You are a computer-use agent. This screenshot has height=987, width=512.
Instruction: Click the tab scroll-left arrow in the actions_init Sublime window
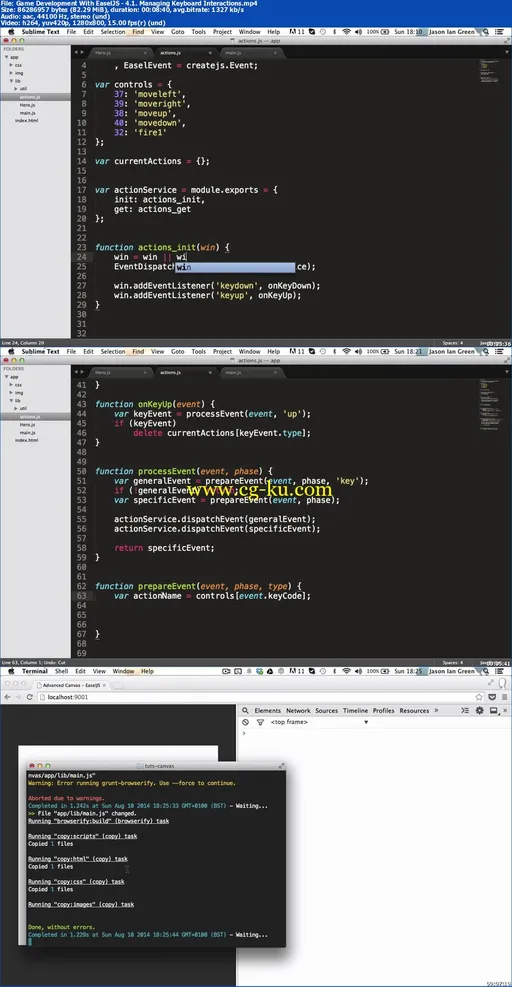tap(77, 53)
